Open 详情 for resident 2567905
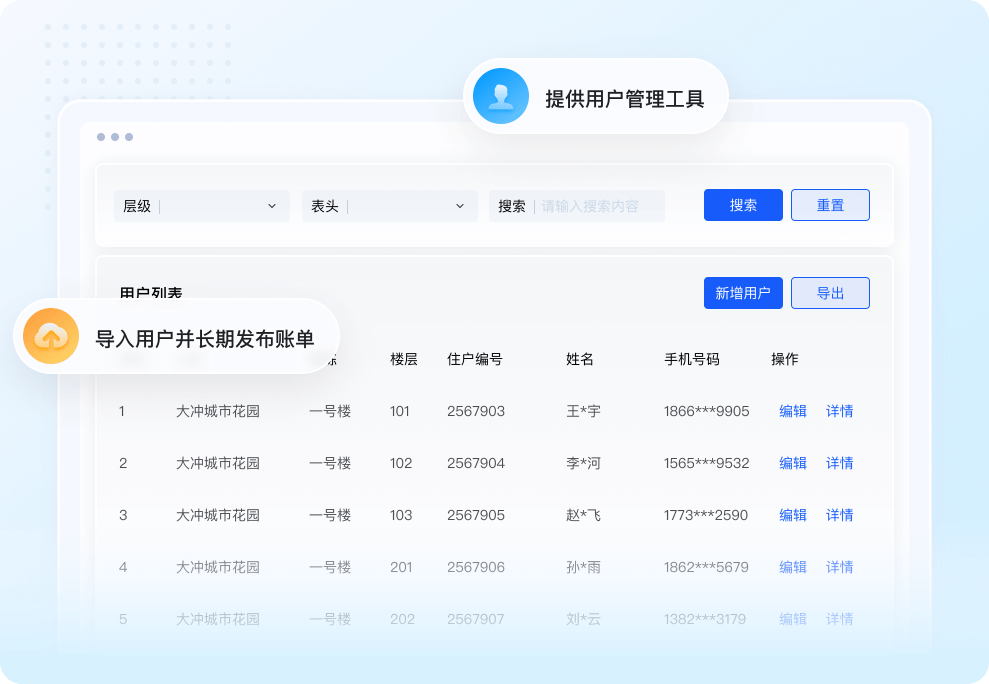Viewport: 989px width, 684px height. tap(840, 515)
